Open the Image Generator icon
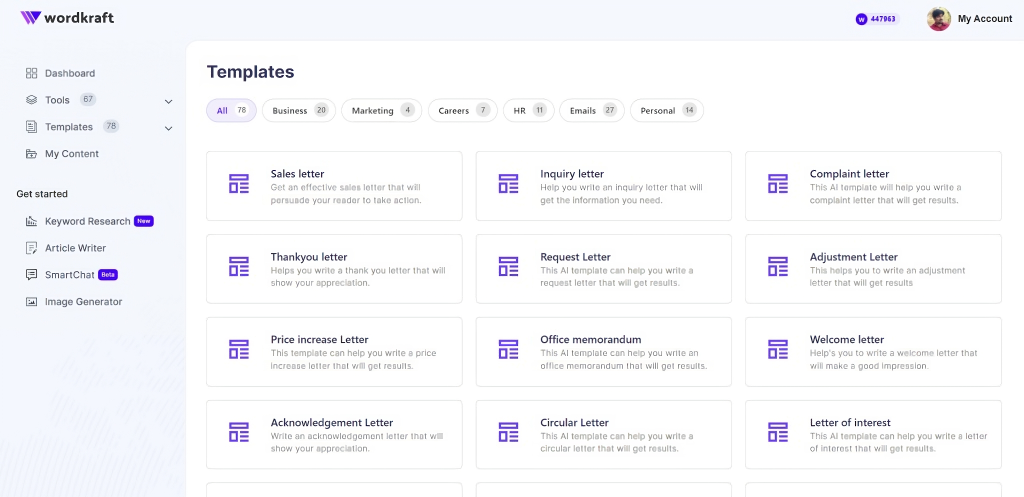Screen dimensions: 1024x497 coord(31,302)
